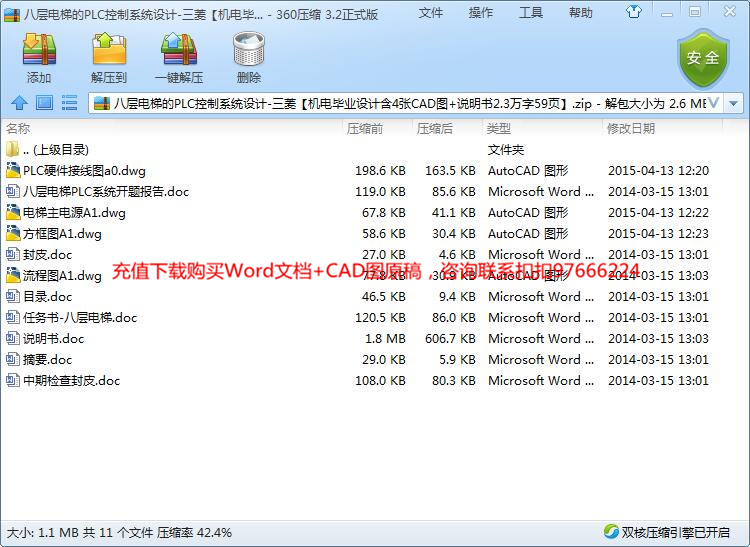Click the 解压到 (Extract to) icon
Image resolution: width=750 pixels, height=547 pixels.
coord(109,49)
